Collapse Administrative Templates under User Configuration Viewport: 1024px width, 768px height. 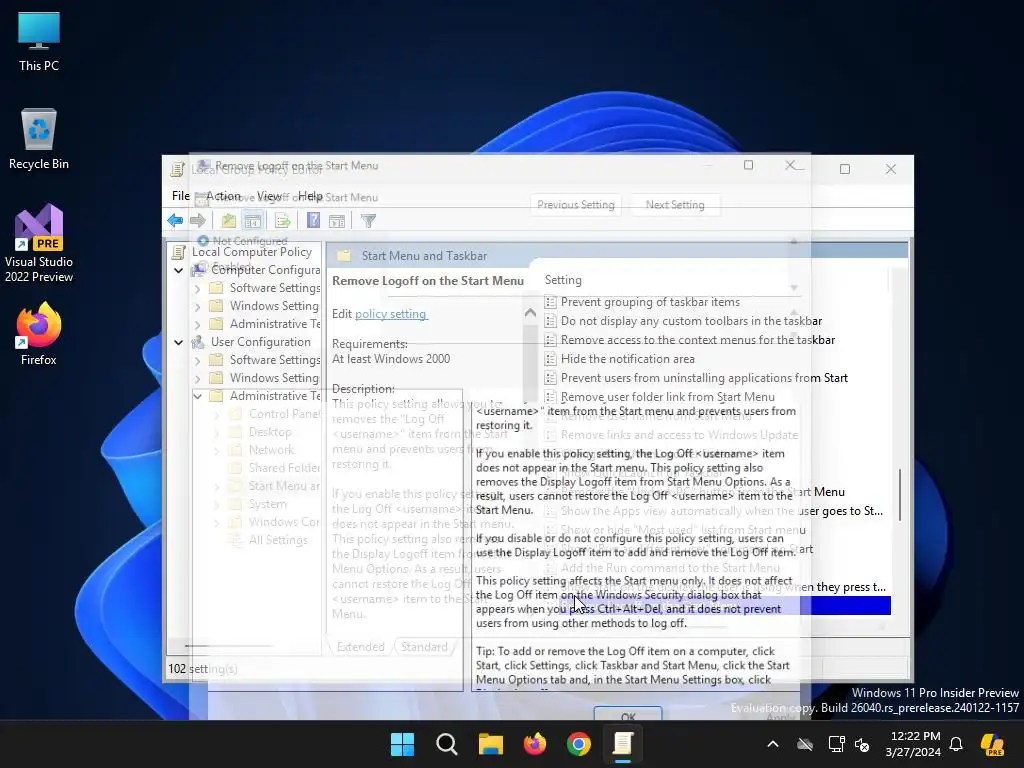(197, 396)
